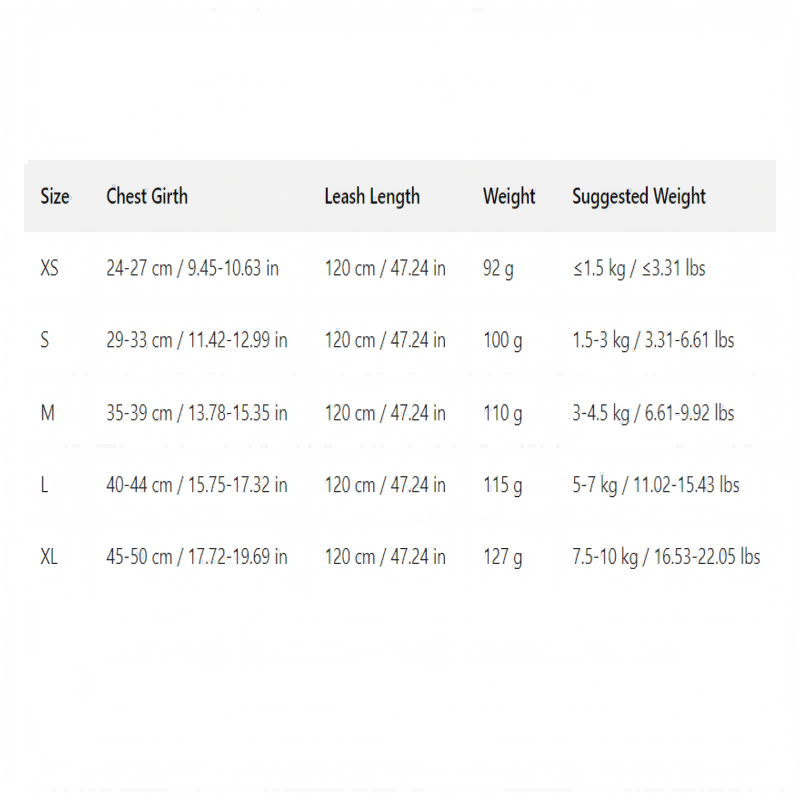Select the M size row label
800x800 pixels.
[47, 413]
